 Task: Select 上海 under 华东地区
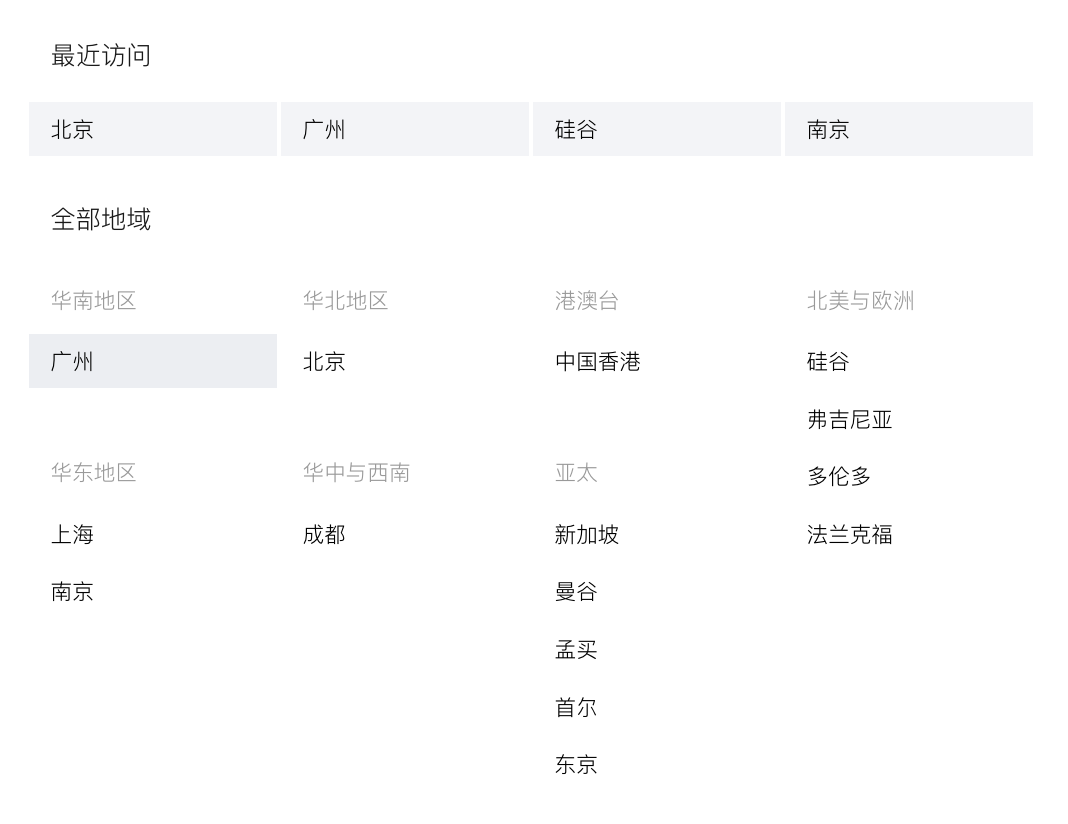click(x=73, y=534)
